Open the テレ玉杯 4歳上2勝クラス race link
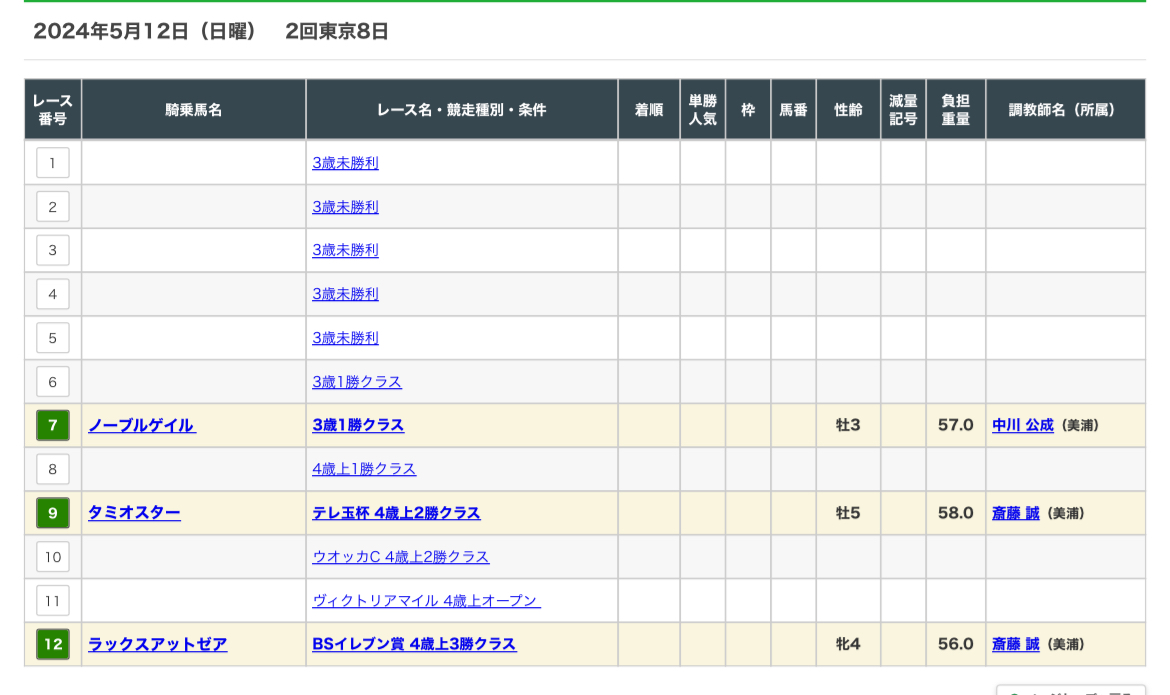 pyautogui.click(x=396, y=513)
